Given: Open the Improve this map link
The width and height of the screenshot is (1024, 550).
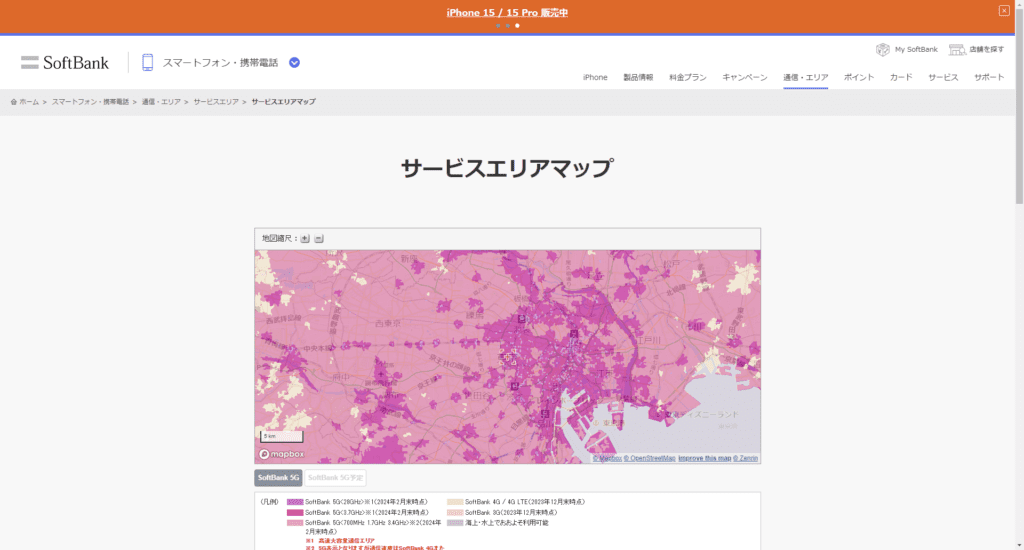Looking at the screenshot, I should tap(705, 459).
